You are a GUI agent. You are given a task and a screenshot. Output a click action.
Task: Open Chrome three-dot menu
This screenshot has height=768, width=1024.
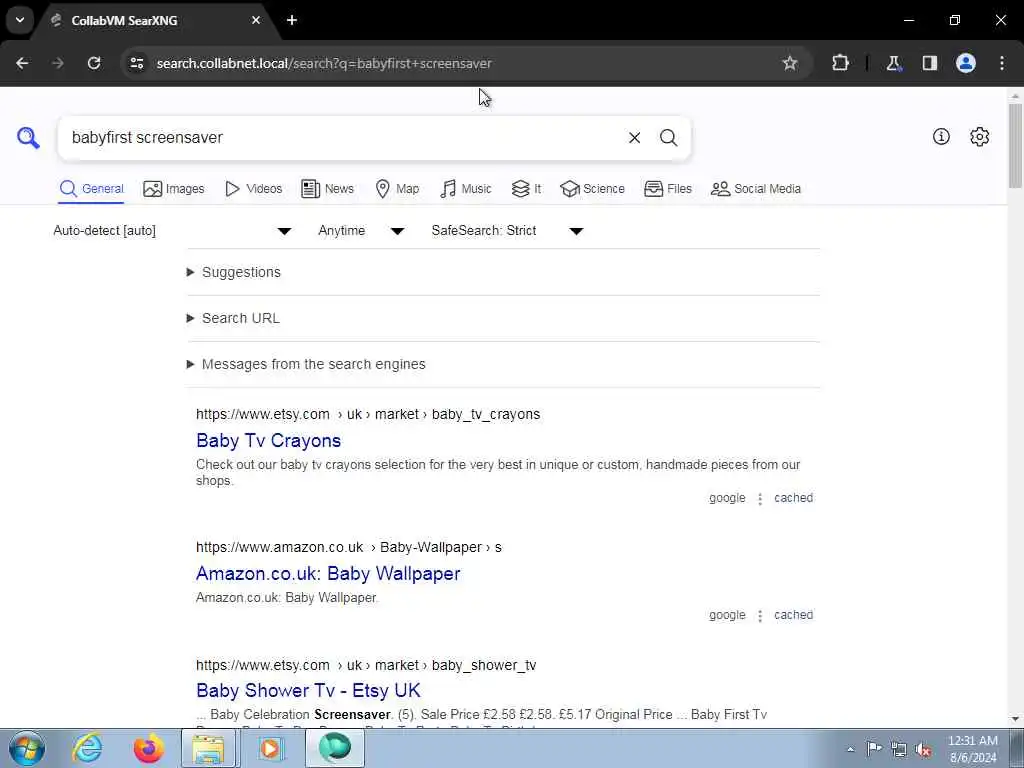[1002, 63]
